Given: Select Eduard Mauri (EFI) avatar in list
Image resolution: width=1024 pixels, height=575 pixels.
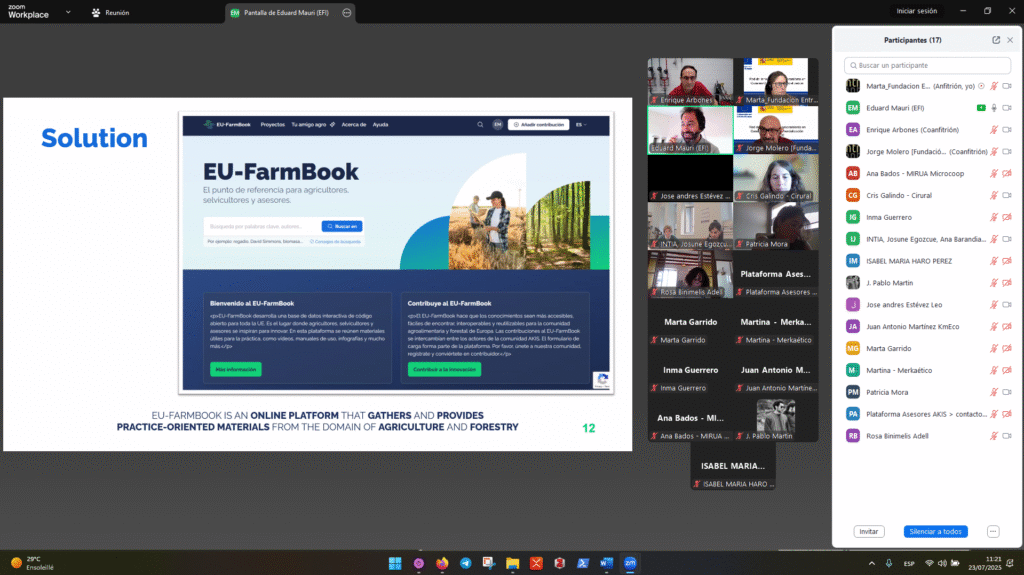Looking at the screenshot, I should coord(852,108).
